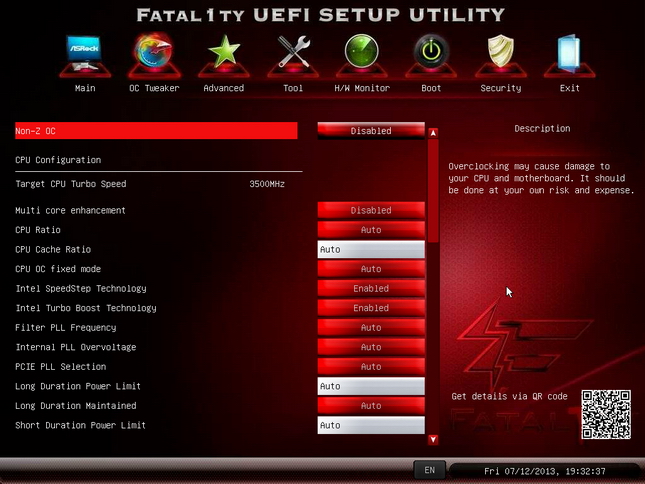Open the Filter PLL Frequency dropdown
645x484 pixels.
(x=371, y=327)
